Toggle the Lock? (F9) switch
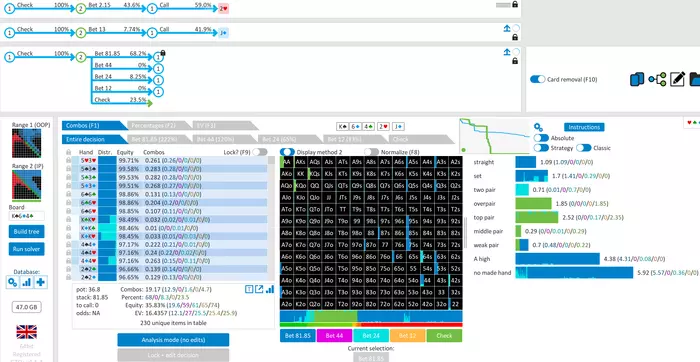 (260, 152)
